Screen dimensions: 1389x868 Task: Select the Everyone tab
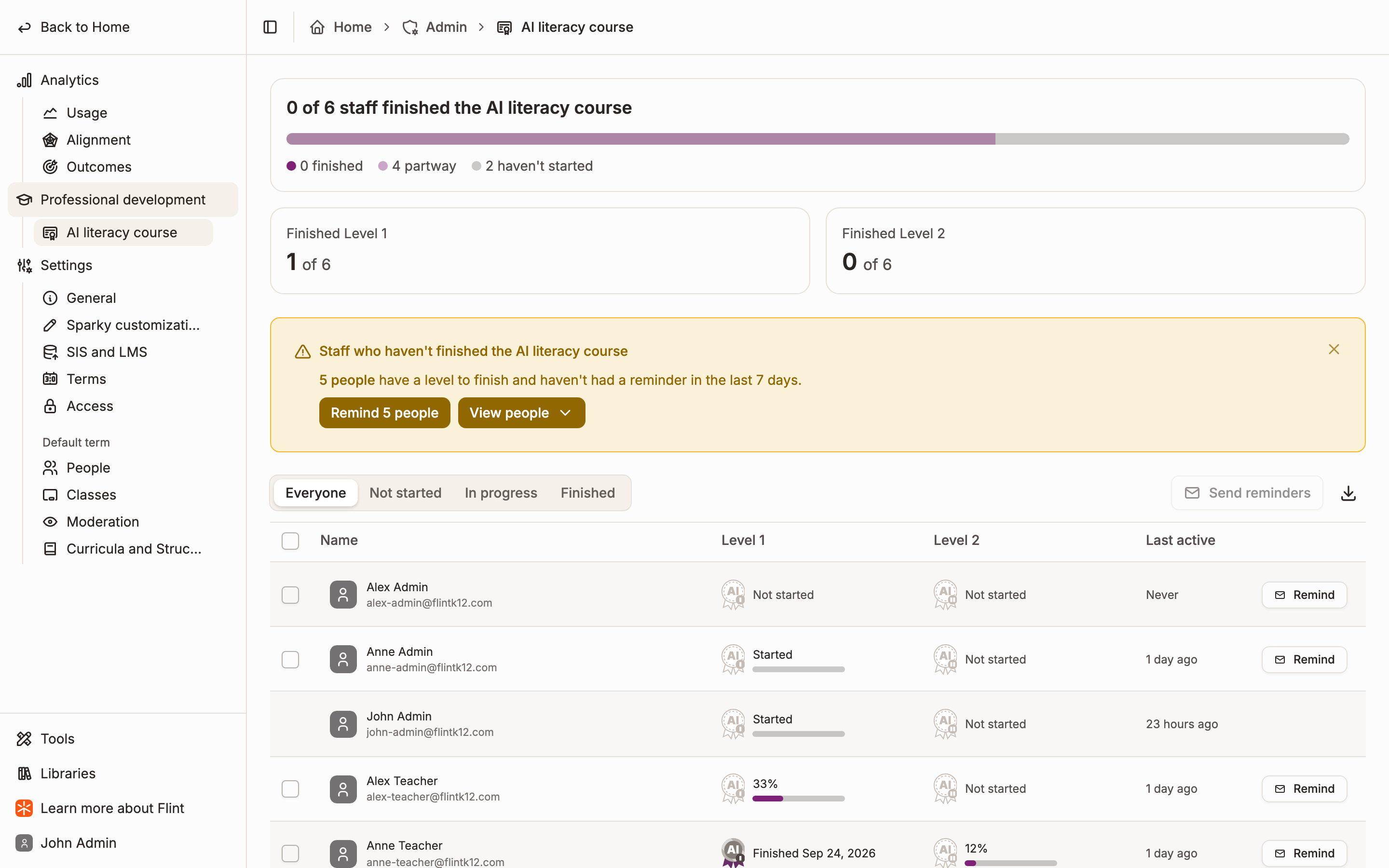pyautogui.click(x=316, y=493)
